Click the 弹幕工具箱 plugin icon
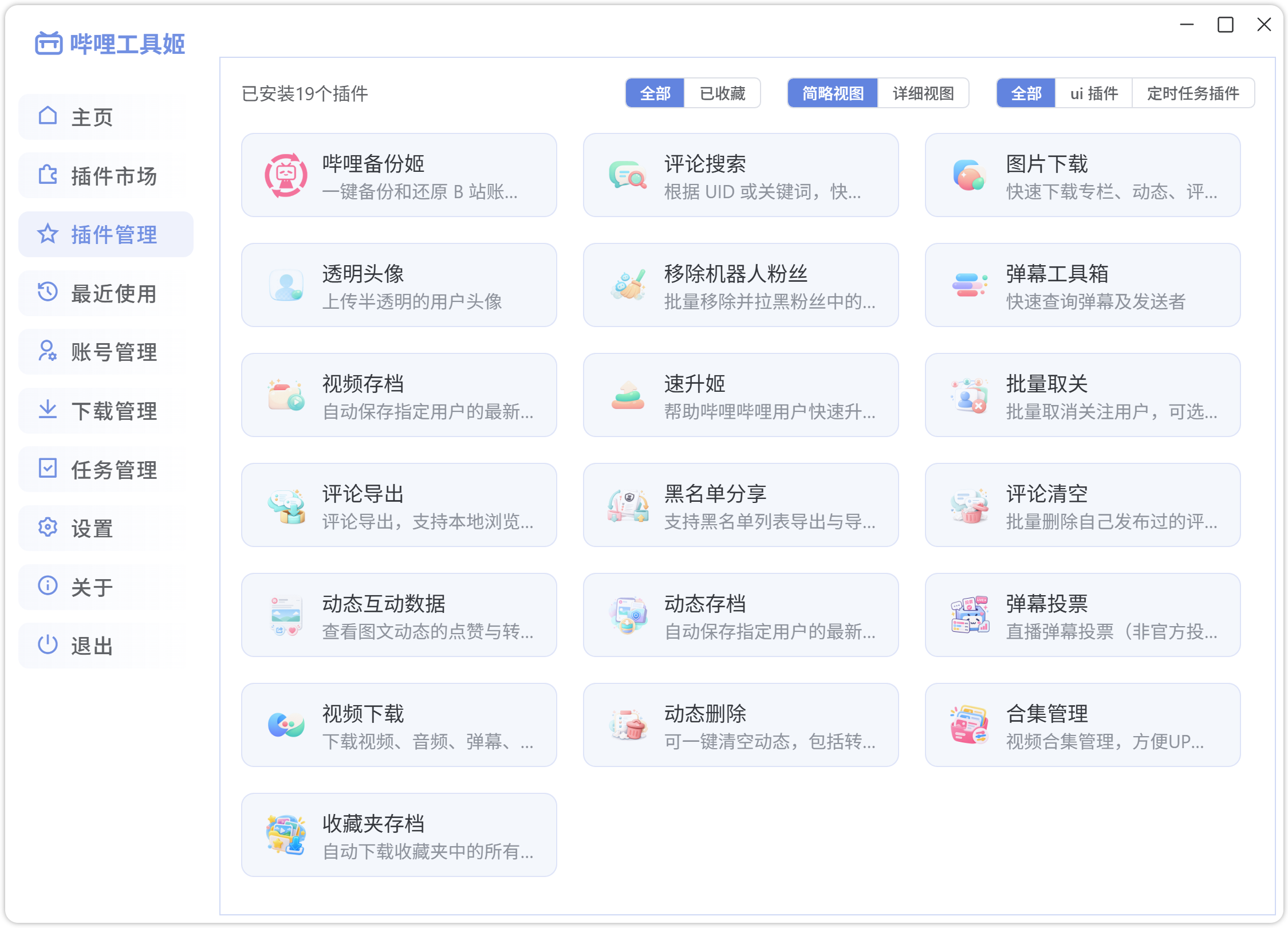 click(x=969, y=285)
